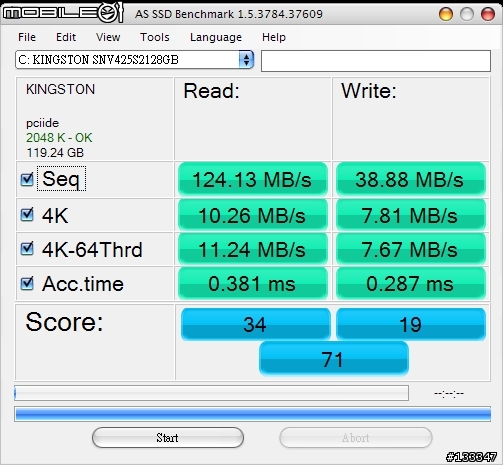Click the Mobile01 logo in title bar
This screenshot has width=503, height=465.
(x=63, y=13)
